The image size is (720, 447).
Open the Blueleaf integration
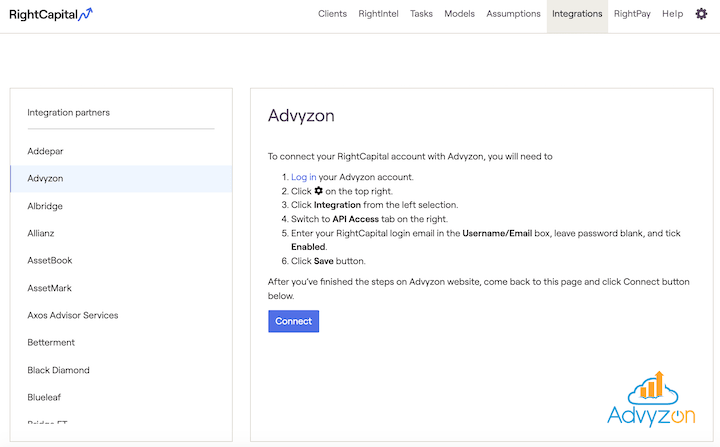coord(121,397)
